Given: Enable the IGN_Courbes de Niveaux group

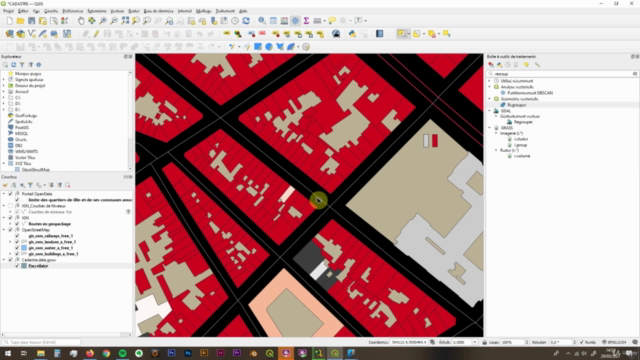Looking at the screenshot, I should coord(10,206).
